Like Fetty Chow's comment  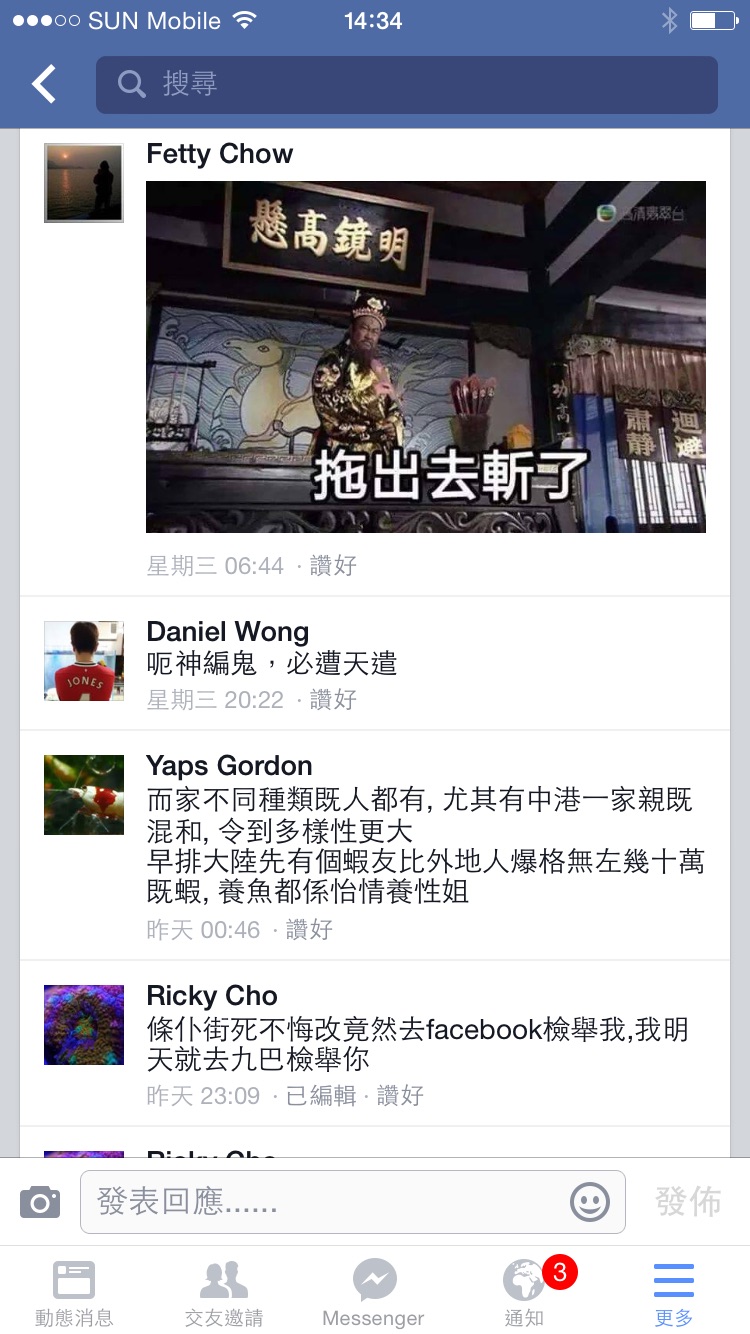point(333,566)
